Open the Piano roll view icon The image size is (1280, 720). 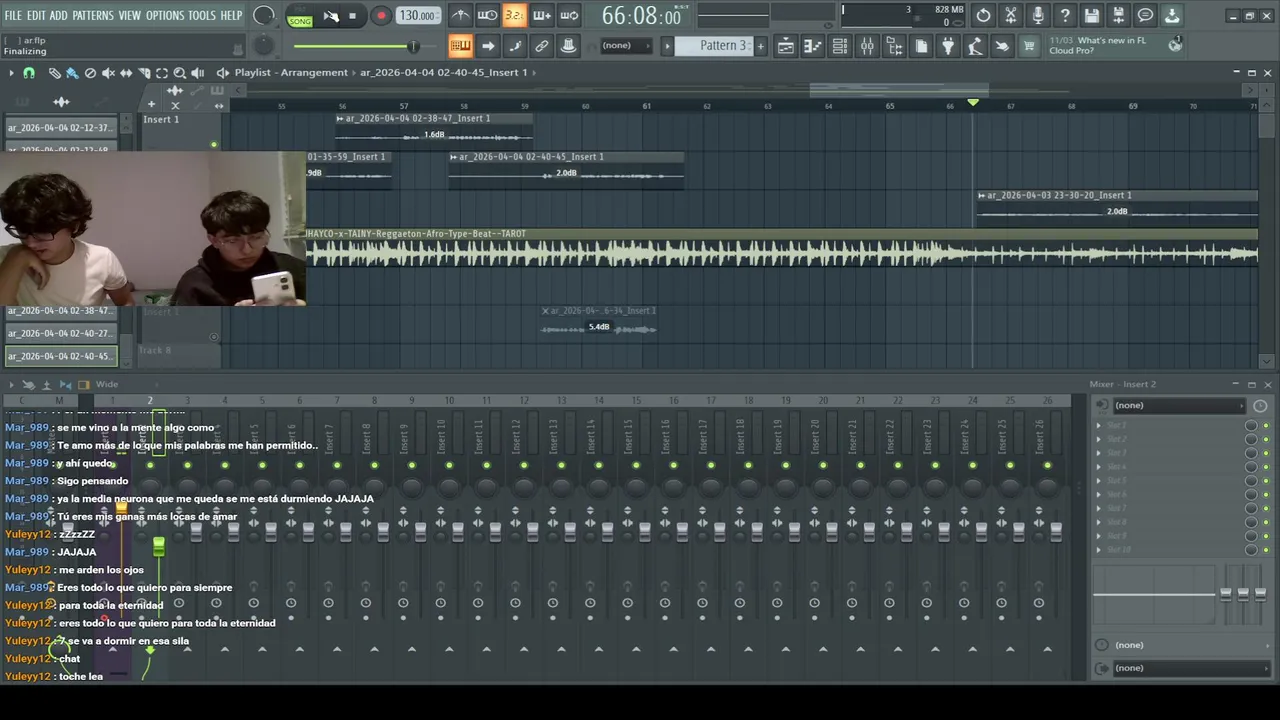tap(813, 46)
